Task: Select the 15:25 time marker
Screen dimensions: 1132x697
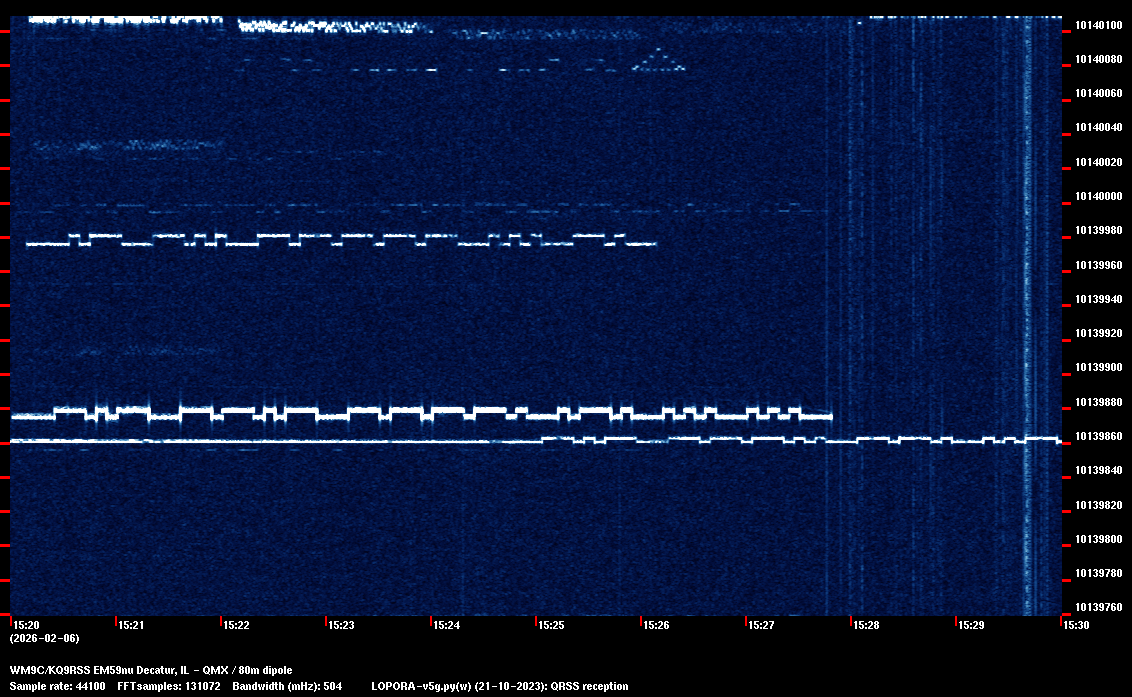Action: (551, 625)
